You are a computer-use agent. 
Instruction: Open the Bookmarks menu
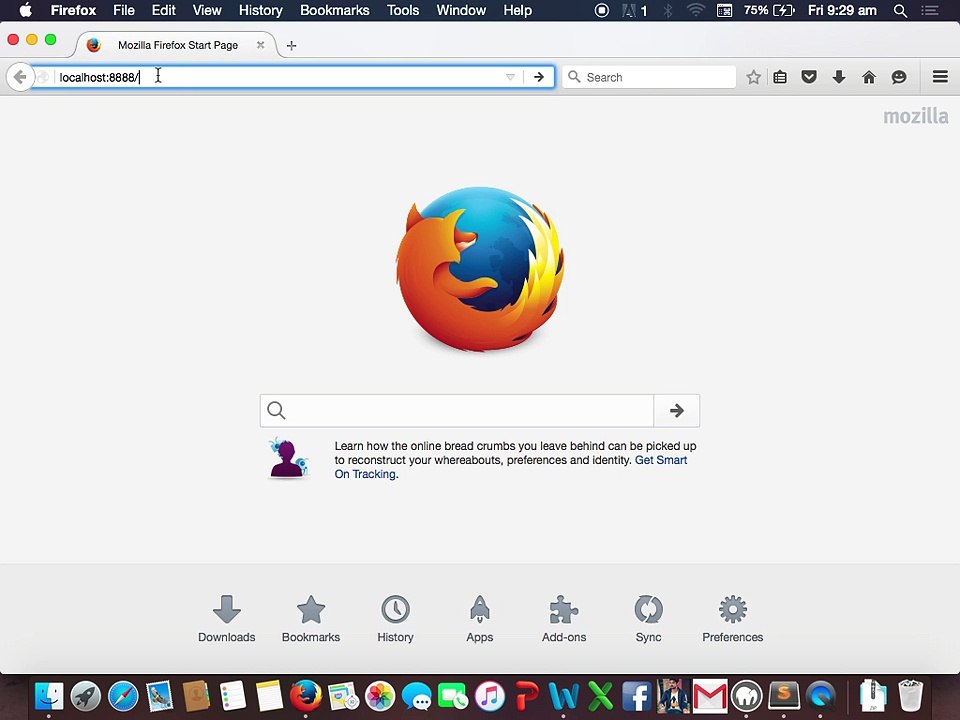point(335,10)
